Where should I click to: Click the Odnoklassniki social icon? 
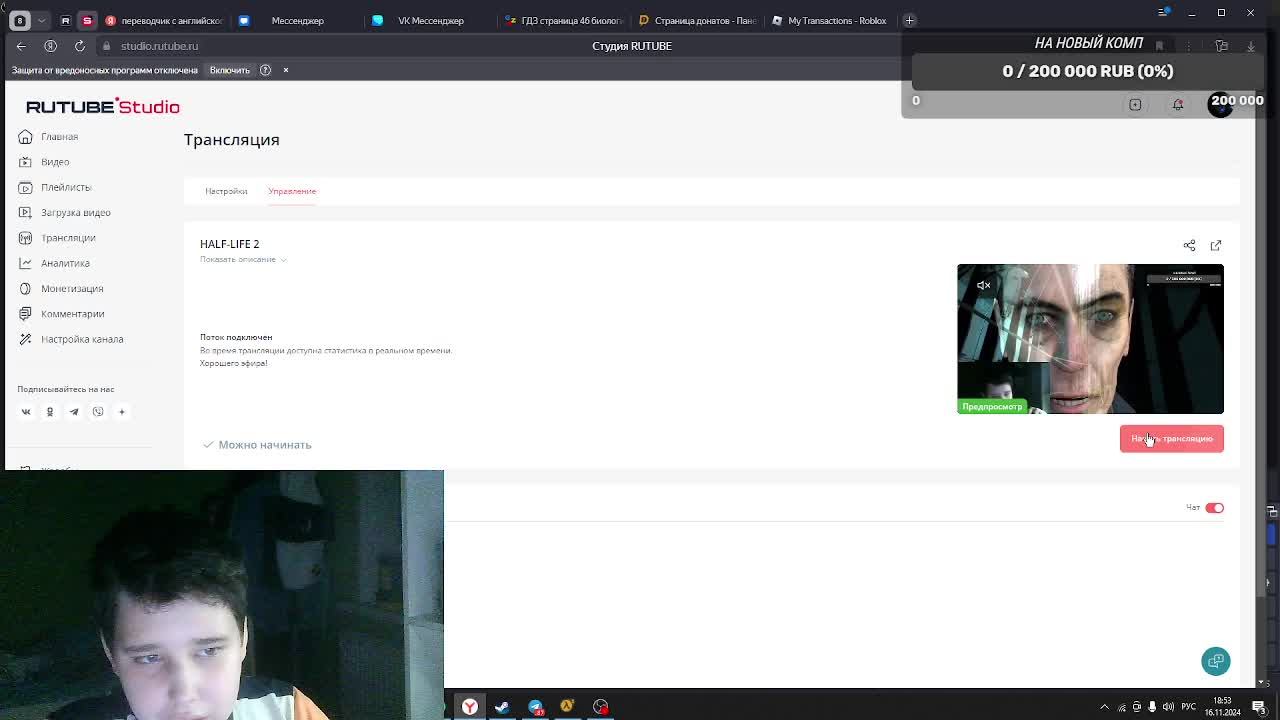50,412
